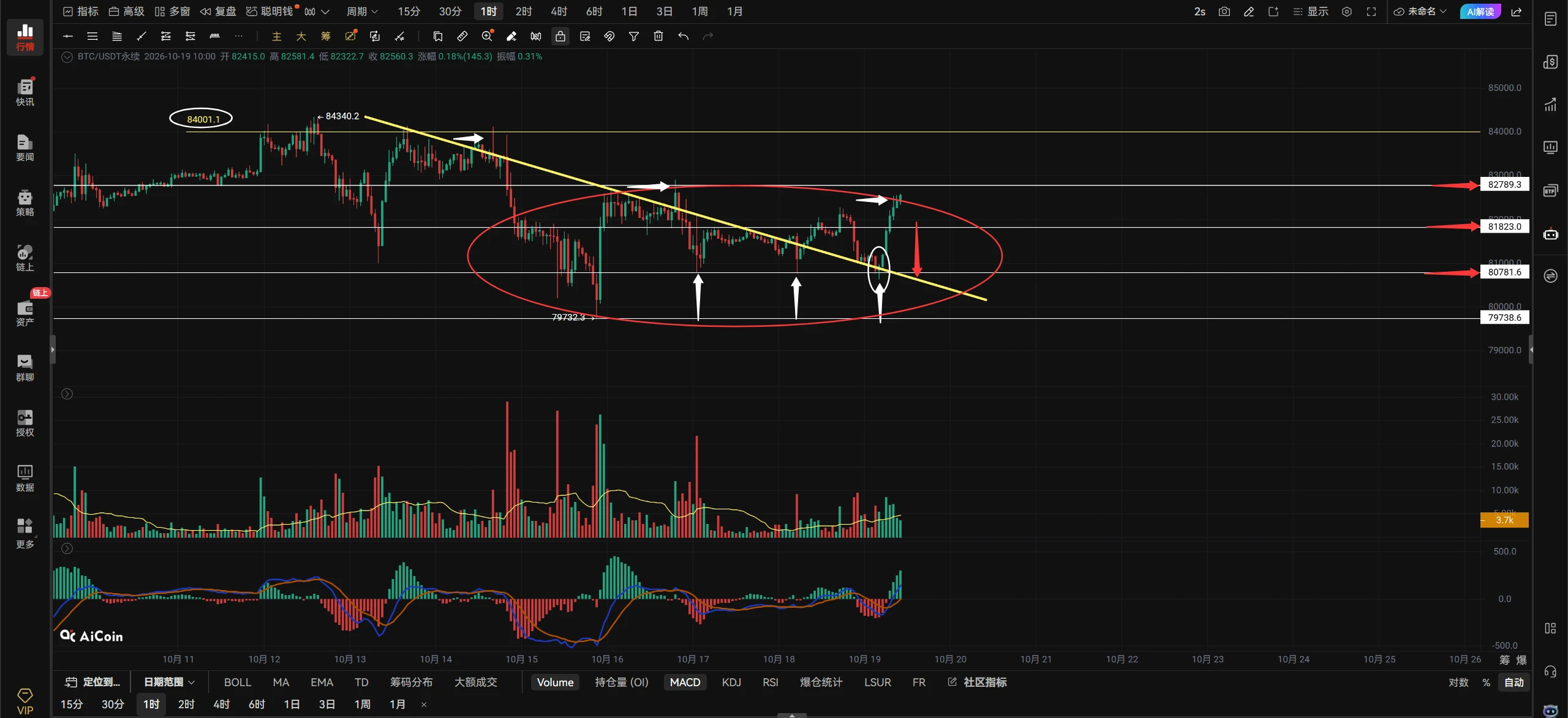Select the trash delete-drawings icon
The width and height of the screenshot is (1568, 718).
[x=658, y=36]
